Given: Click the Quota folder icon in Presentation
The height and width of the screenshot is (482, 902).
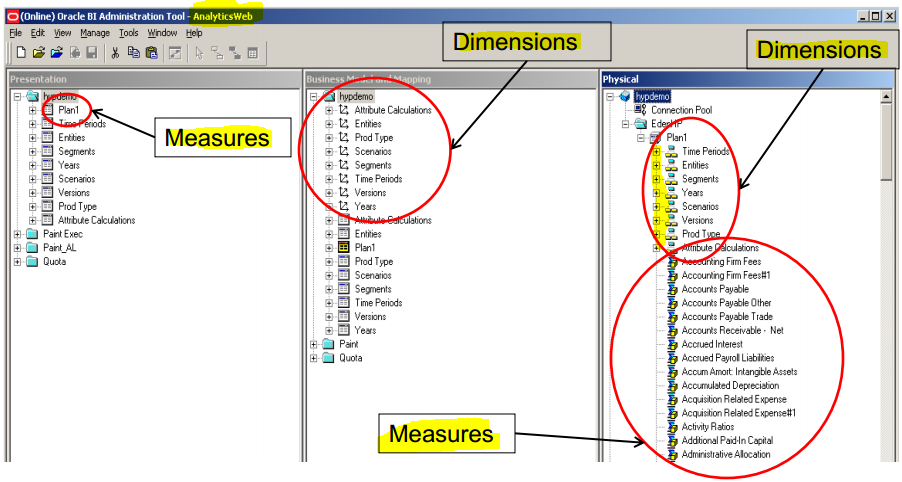Looking at the screenshot, I should click(32, 262).
